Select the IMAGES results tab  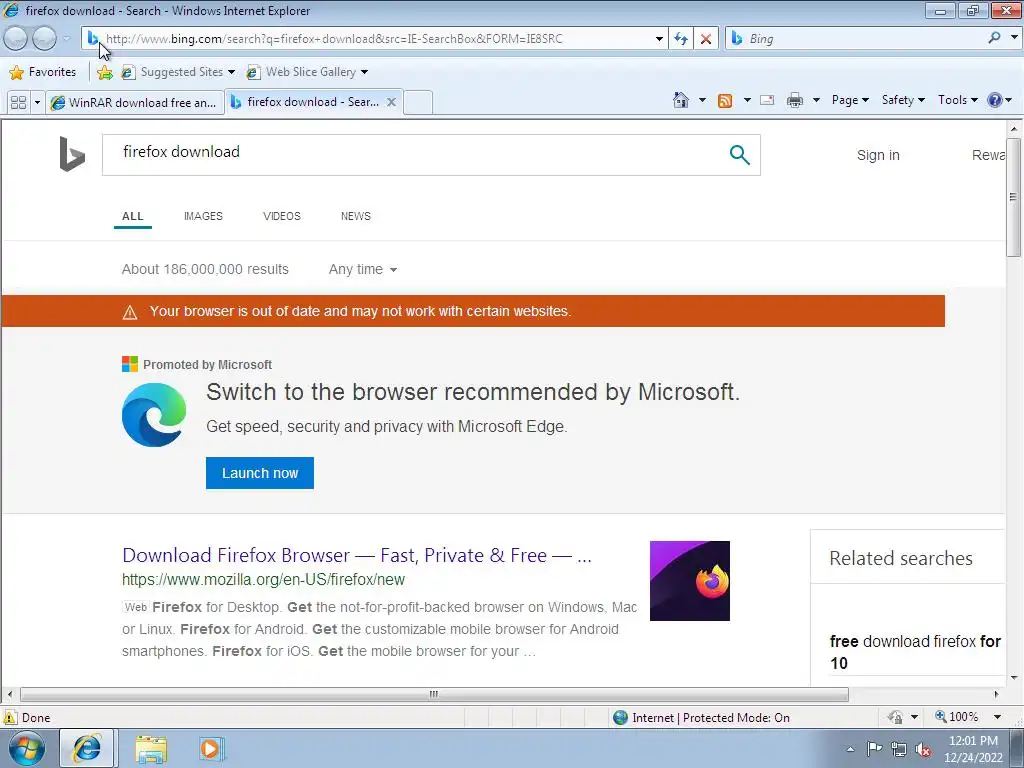203,216
